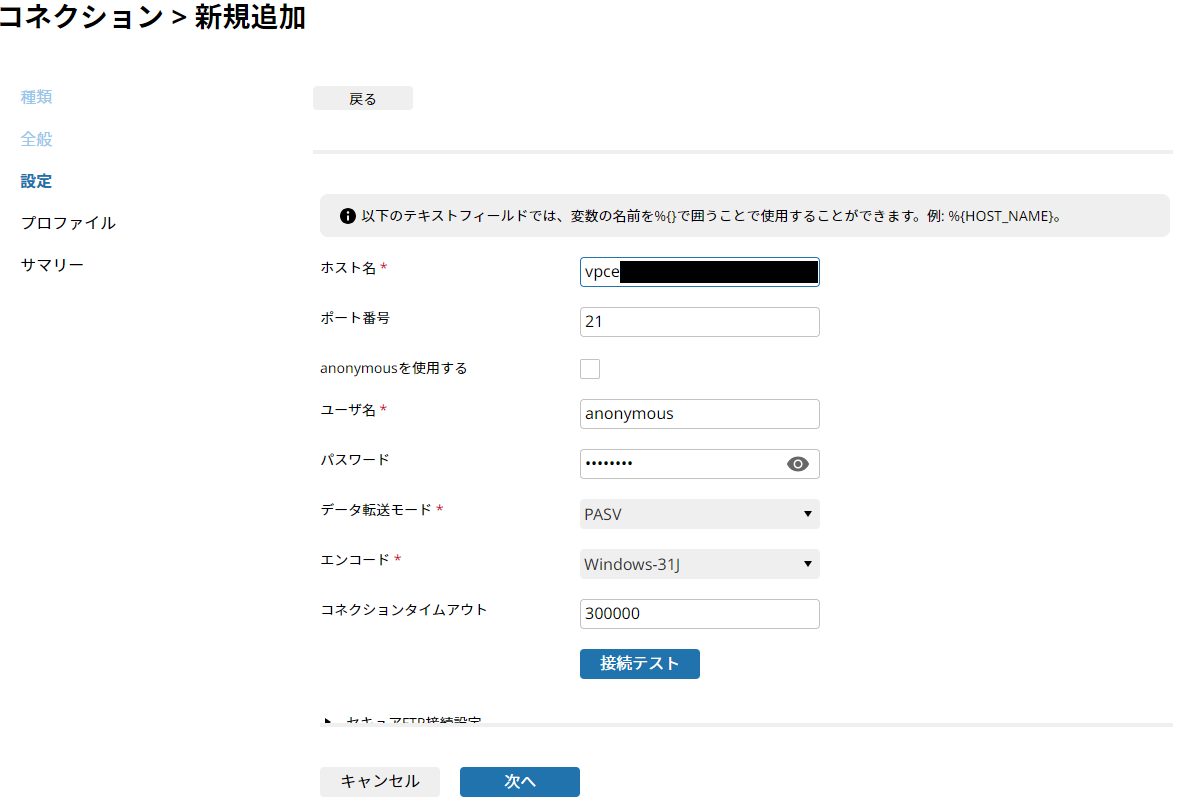Go to the 種類 step in sidebar
This screenshot has height=803, width=1181.
click(36, 97)
